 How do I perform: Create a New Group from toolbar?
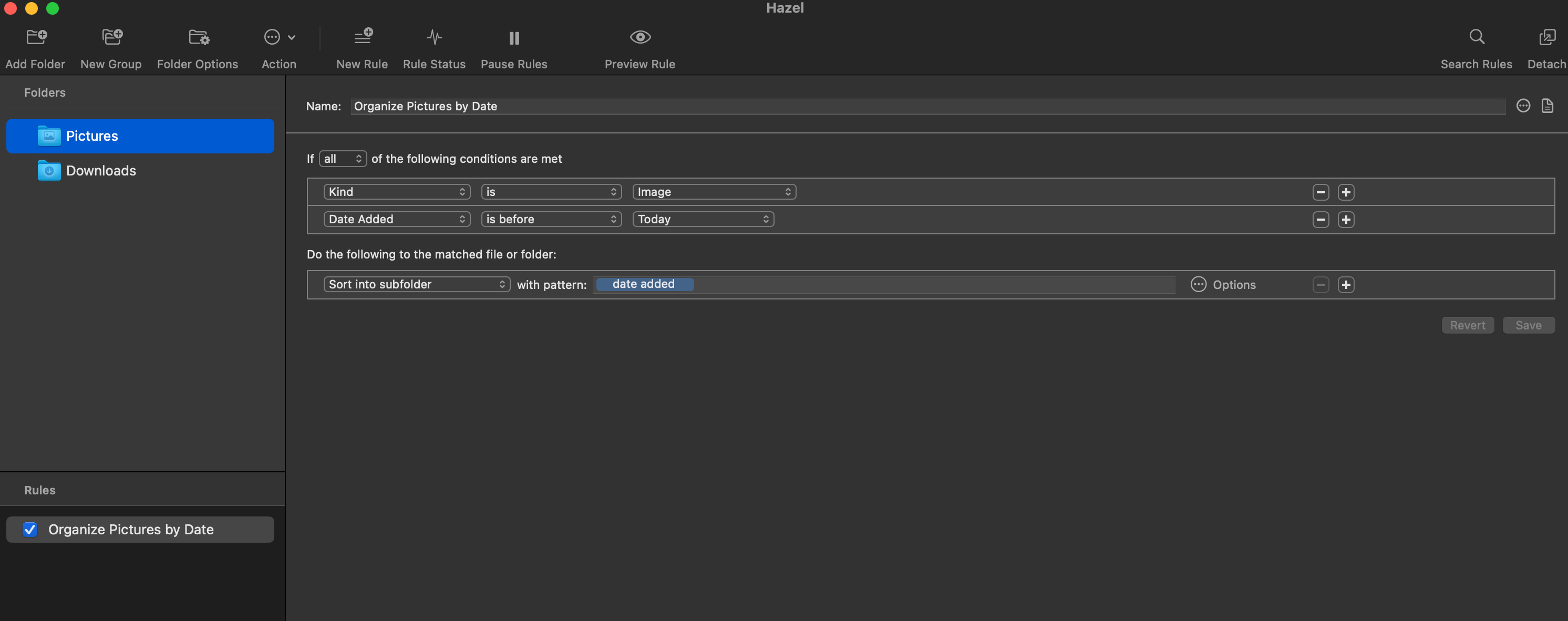111,38
